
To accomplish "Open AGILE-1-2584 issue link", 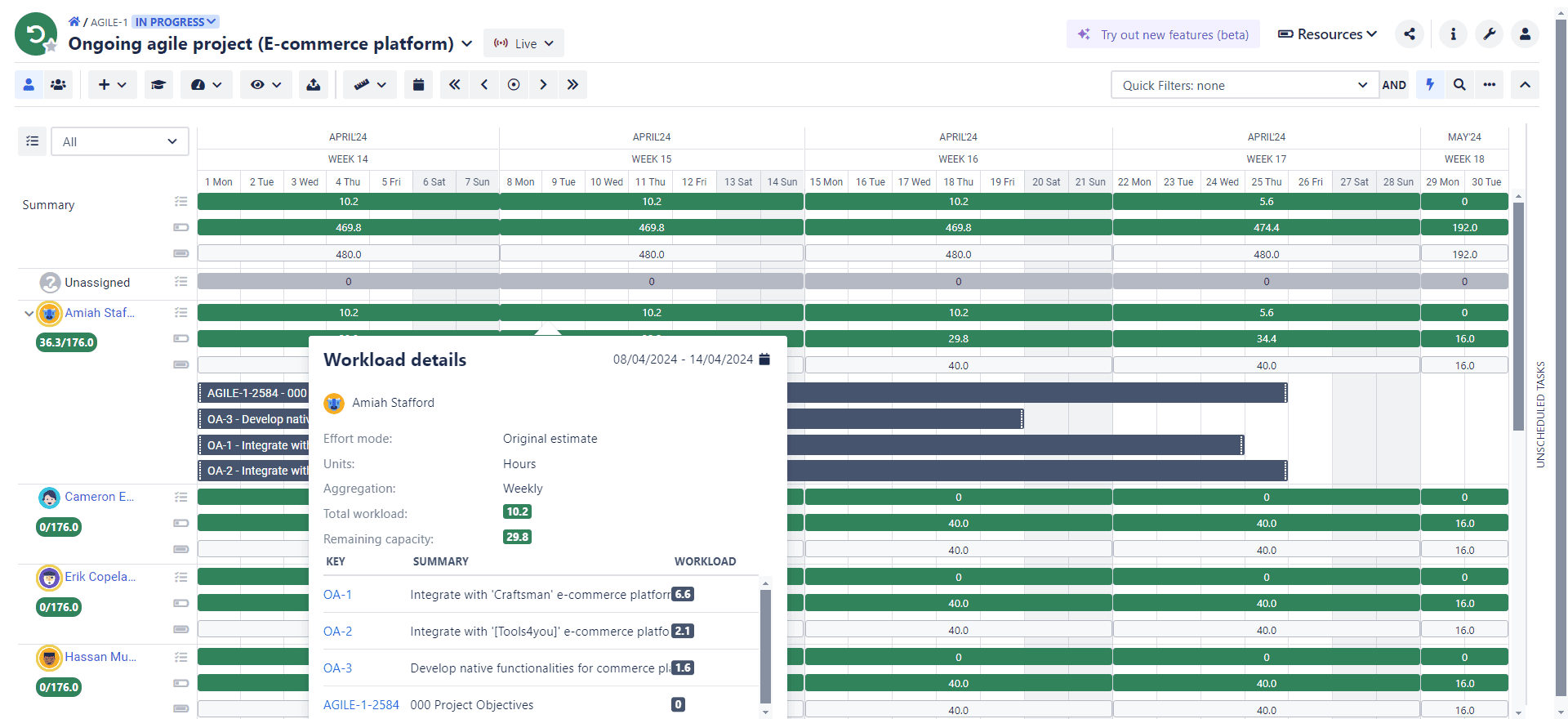I will click(361, 705).
